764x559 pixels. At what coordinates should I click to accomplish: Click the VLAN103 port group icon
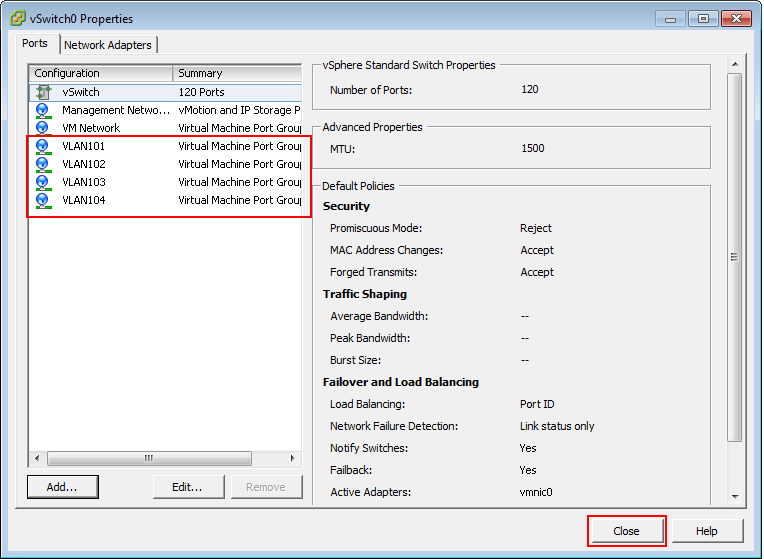coord(43,183)
